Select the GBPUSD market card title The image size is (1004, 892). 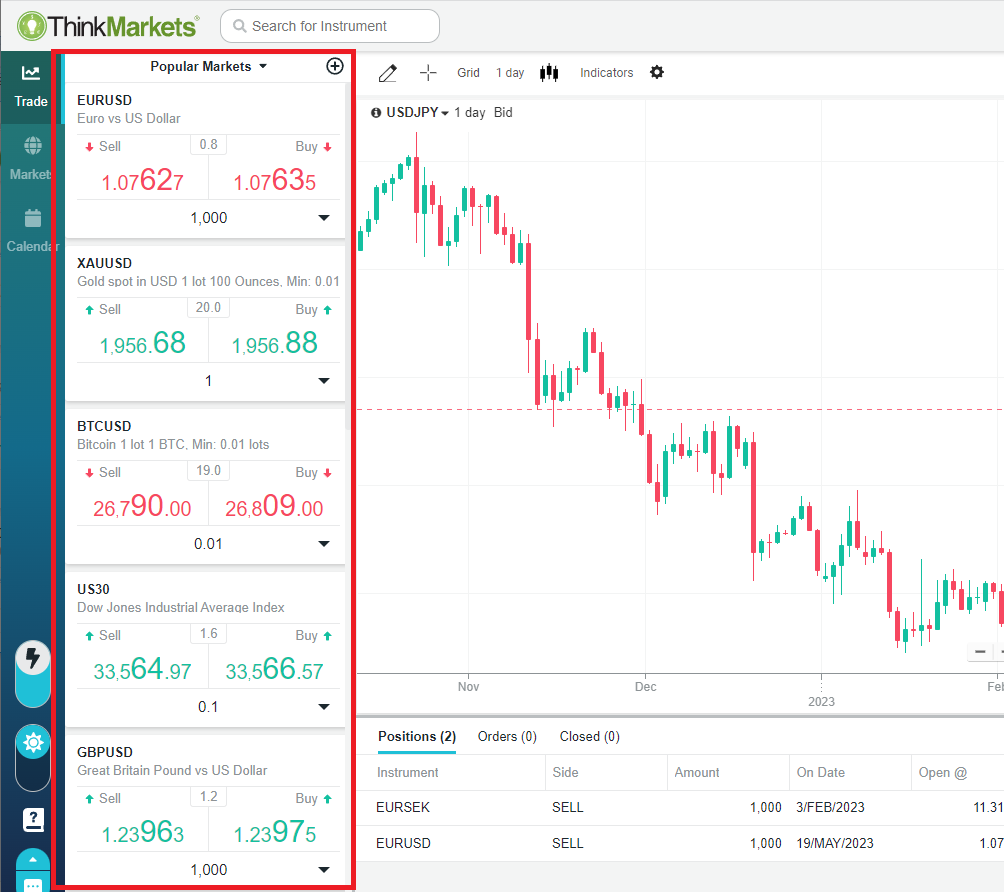(x=105, y=752)
